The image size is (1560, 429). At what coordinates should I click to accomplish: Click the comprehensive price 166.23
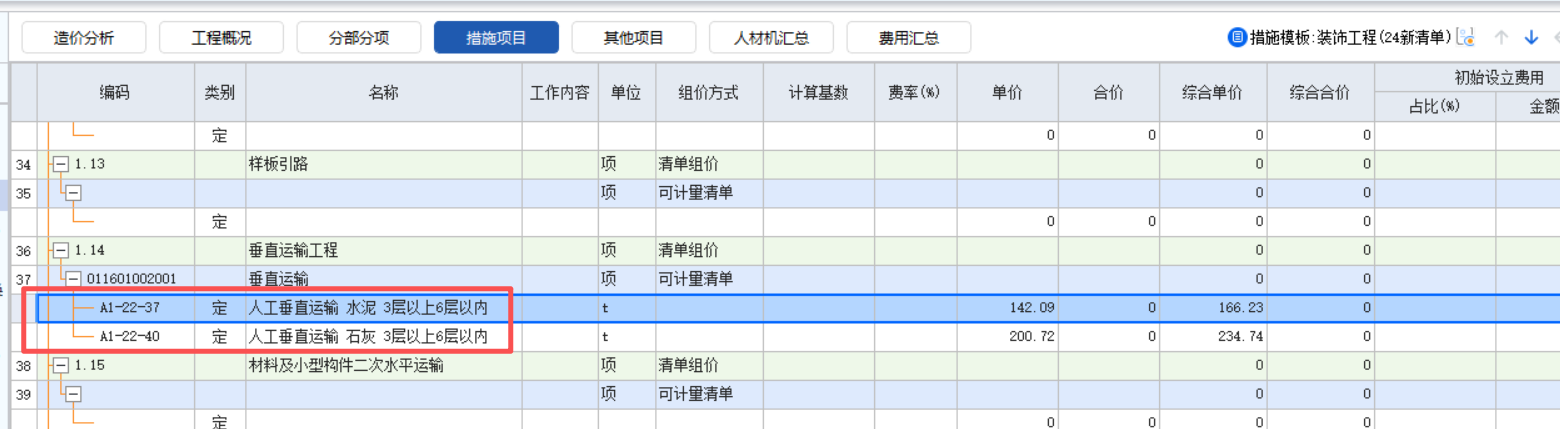(1241, 308)
